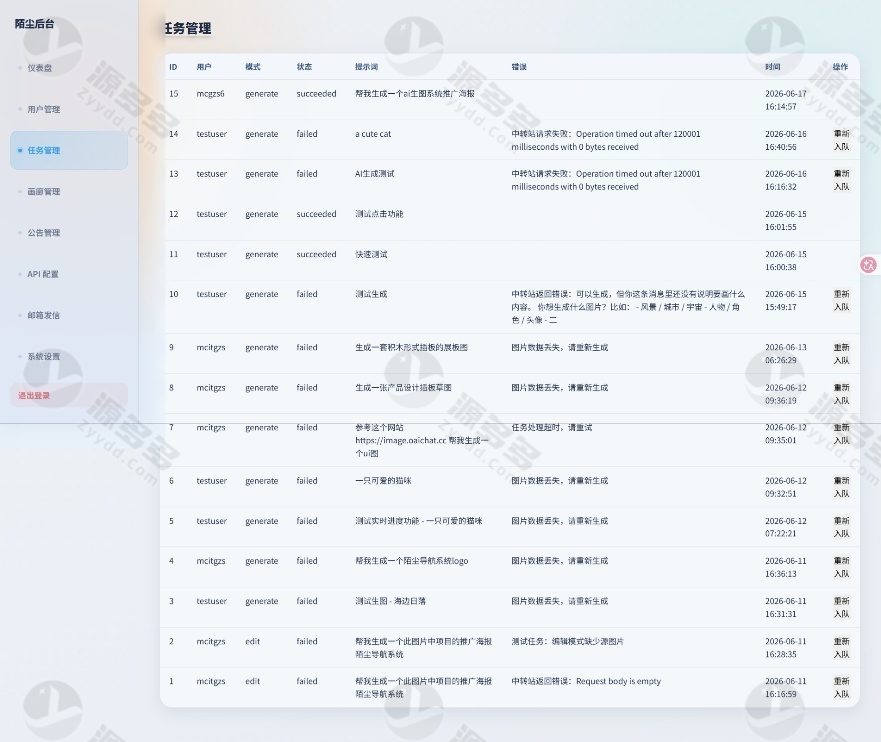
Task: Click the 时间 column header
Action: pos(773,67)
